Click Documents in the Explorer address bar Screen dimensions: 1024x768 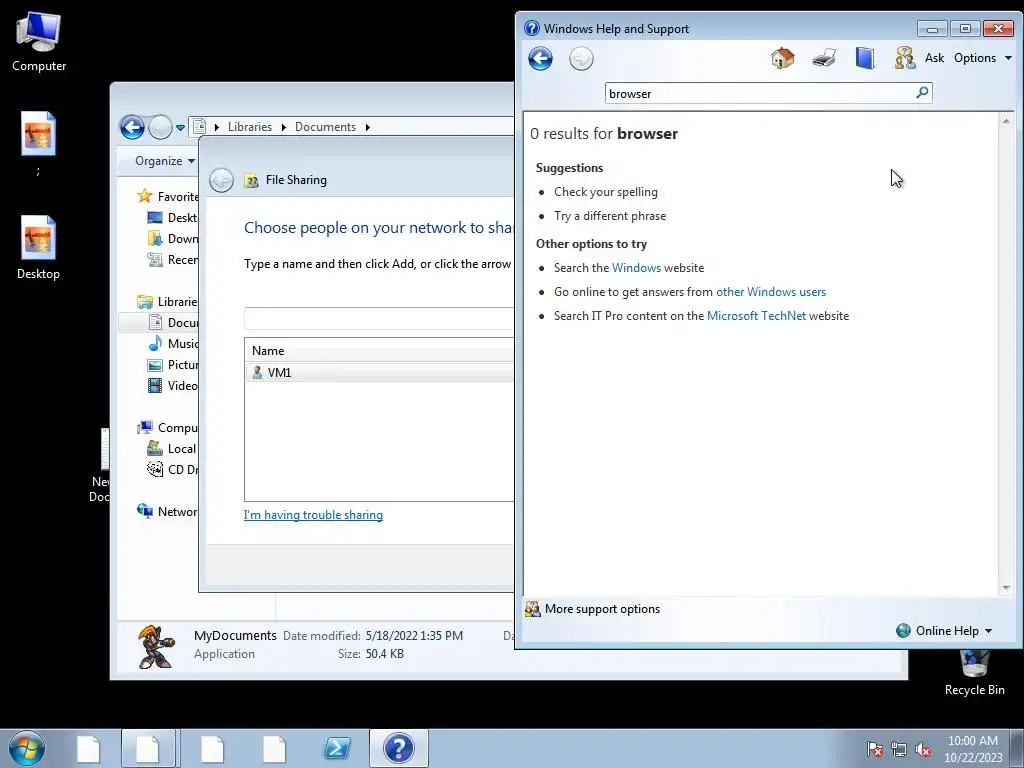[325, 127]
